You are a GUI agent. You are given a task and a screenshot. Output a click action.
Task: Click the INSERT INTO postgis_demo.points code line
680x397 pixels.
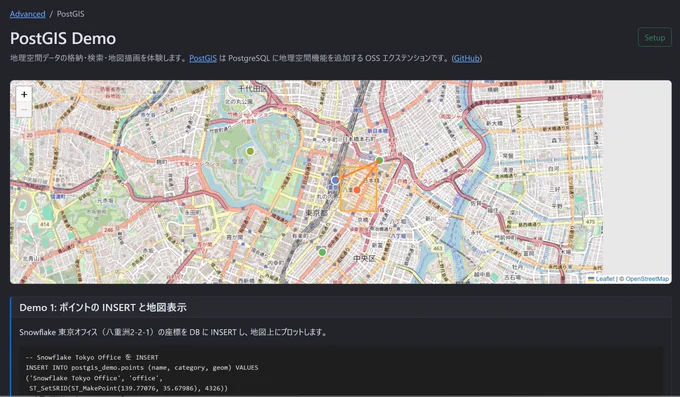[142, 367]
